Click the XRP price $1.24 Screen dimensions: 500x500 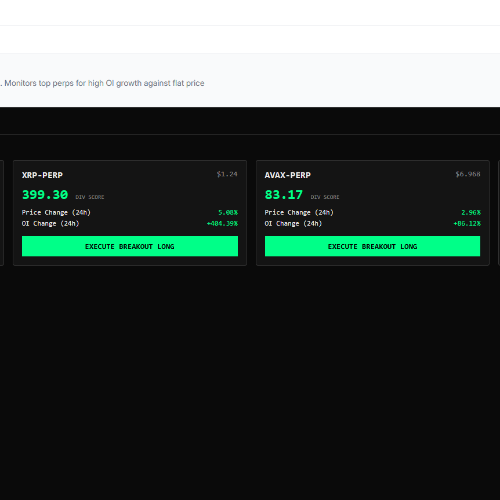click(227, 174)
